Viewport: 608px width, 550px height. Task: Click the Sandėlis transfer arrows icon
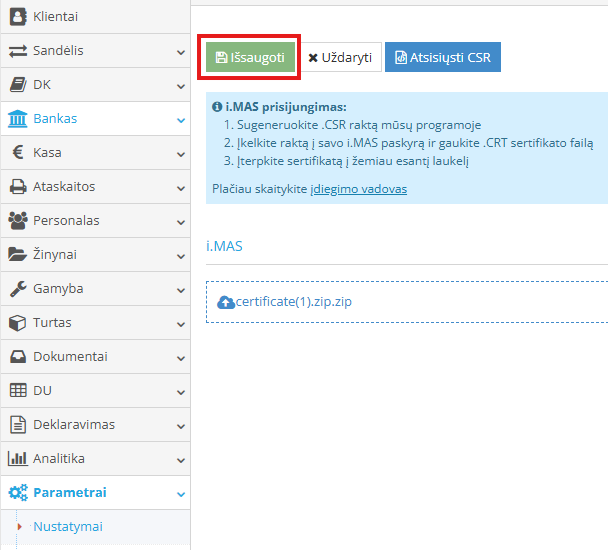tap(17, 50)
